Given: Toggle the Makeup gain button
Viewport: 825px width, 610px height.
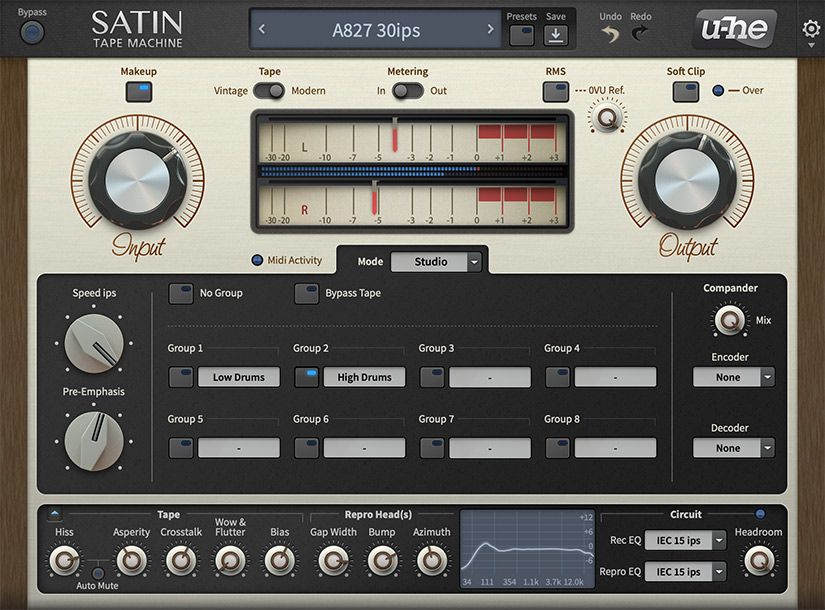Looking at the screenshot, I should 139,91.
